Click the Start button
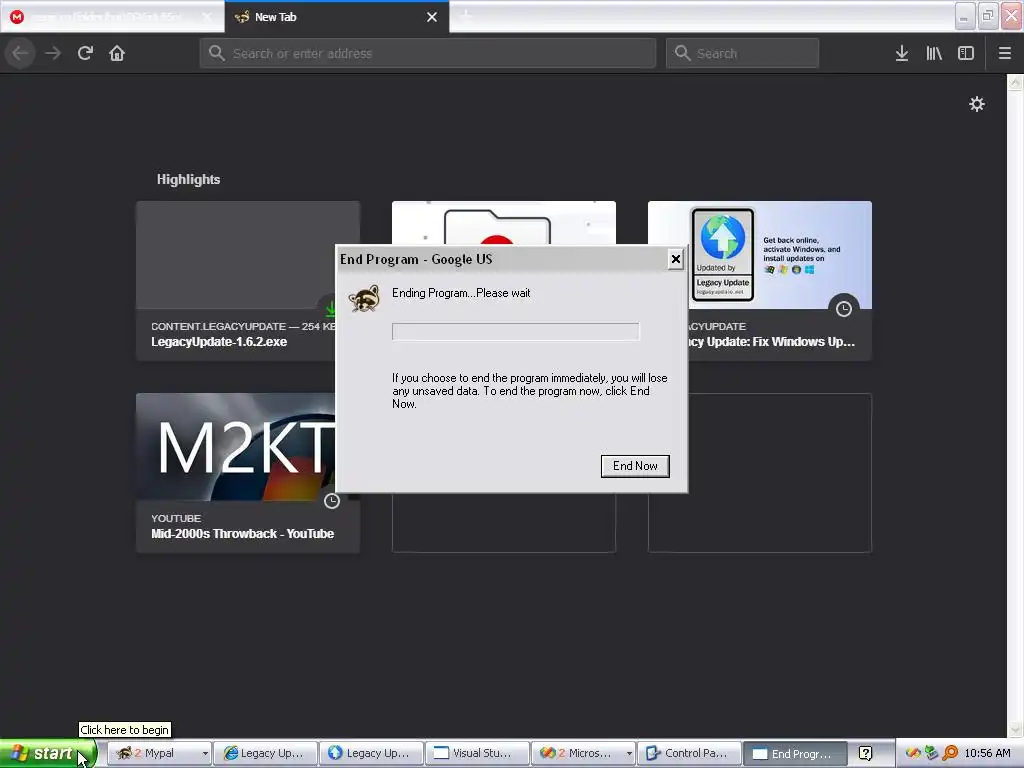Screen dimensions: 1024x768 (48, 753)
